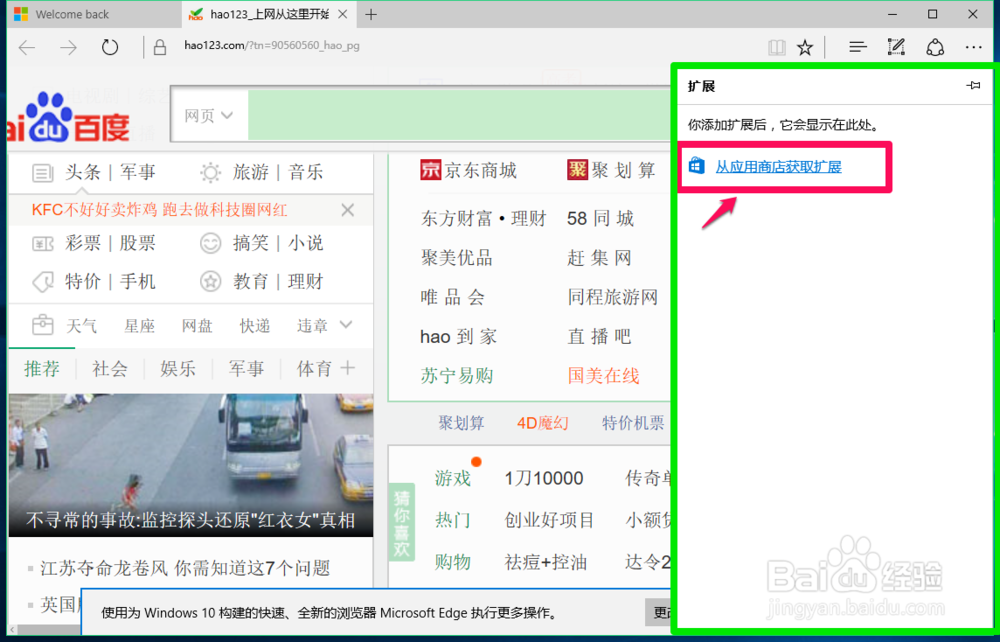Click the 星座 tool link
The image size is (1000, 642).
[140, 326]
